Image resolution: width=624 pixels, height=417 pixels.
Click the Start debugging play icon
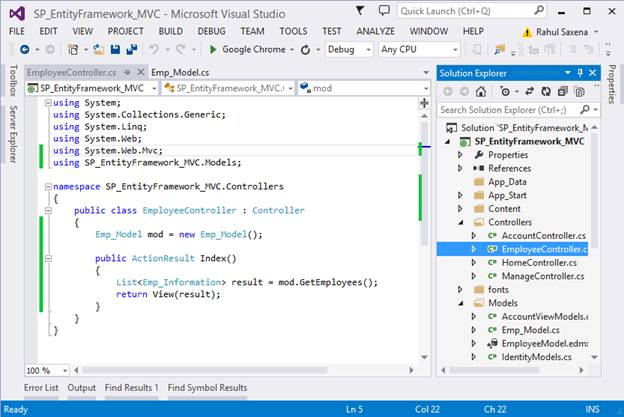point(213,49)
